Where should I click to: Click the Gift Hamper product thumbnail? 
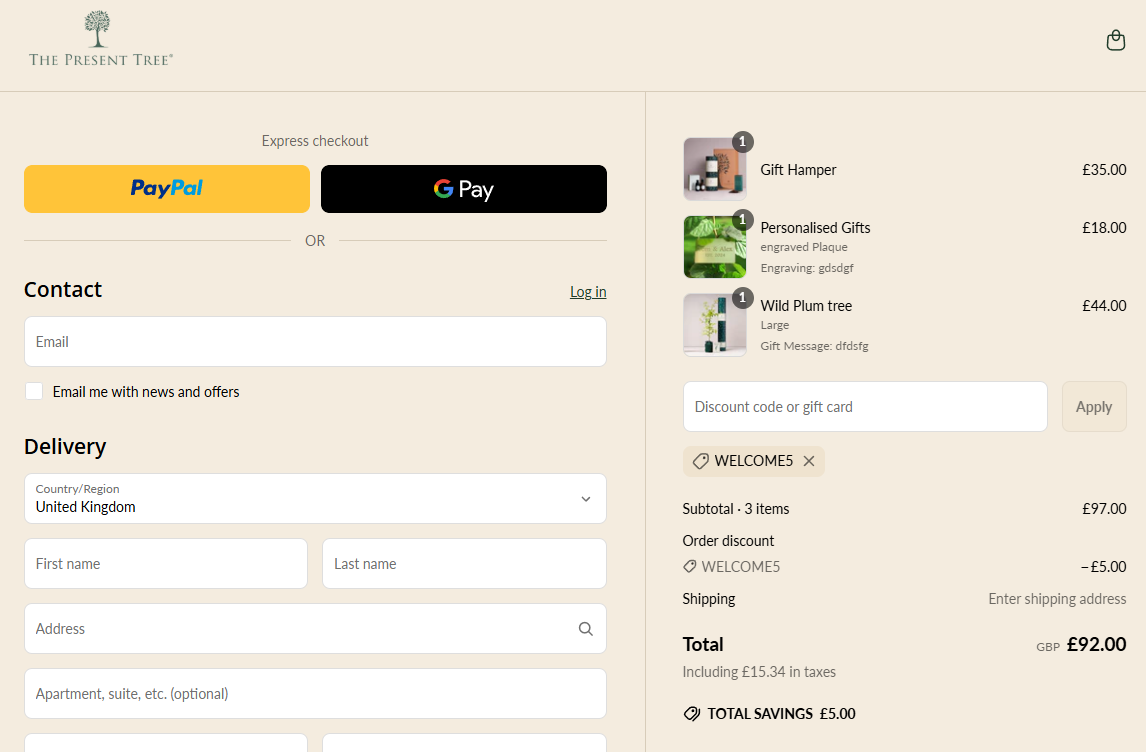coord(714,170)
